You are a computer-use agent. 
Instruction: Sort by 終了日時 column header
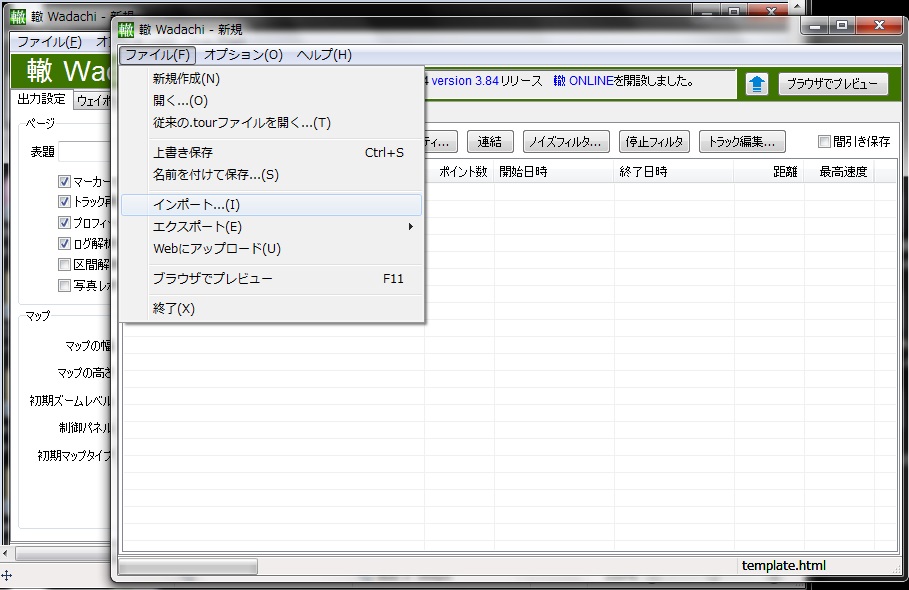pos(674,172)
